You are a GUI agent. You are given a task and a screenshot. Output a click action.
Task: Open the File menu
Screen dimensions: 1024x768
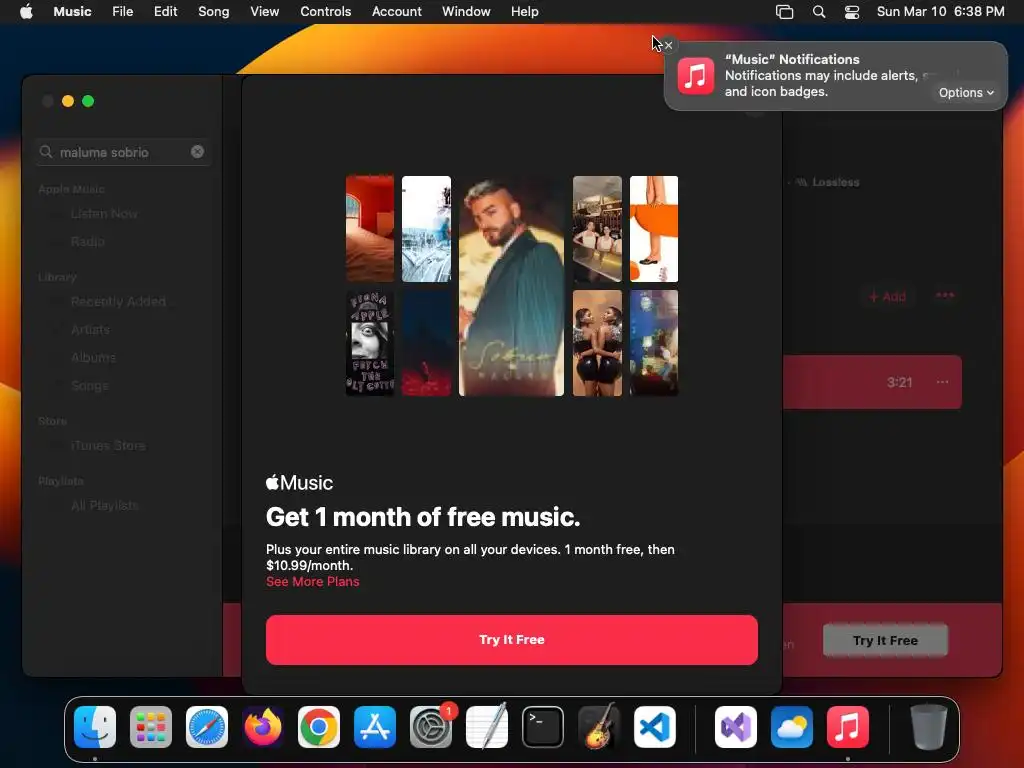(122, 11)
